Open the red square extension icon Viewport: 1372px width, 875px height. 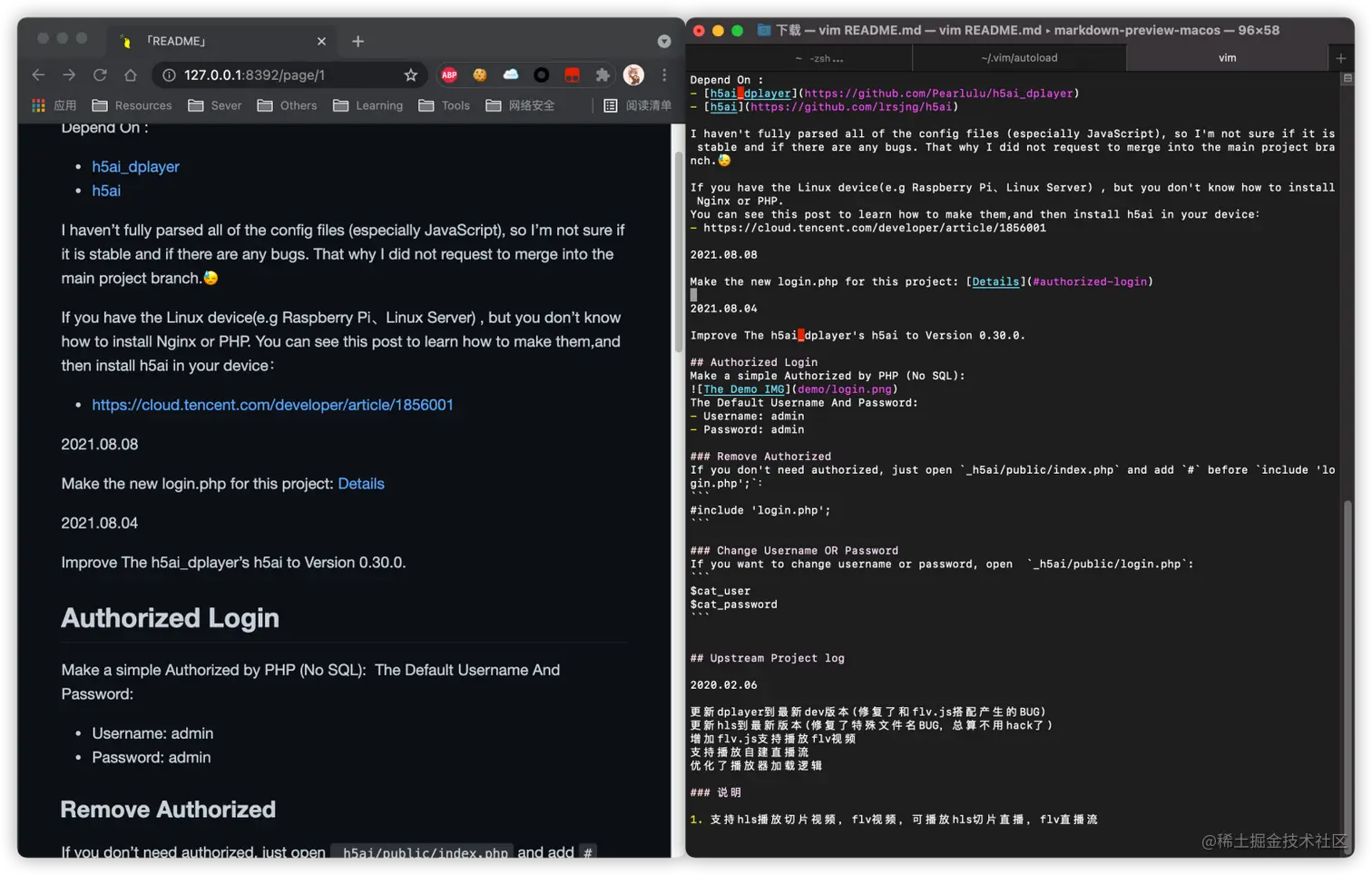tap(572, 75)
